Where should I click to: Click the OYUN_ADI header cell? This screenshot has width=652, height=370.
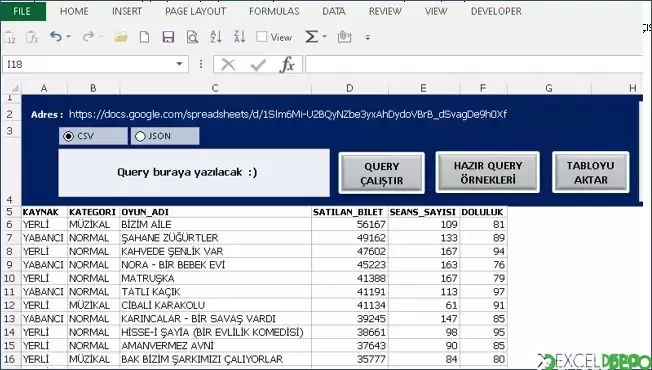(x=215, y=212)
